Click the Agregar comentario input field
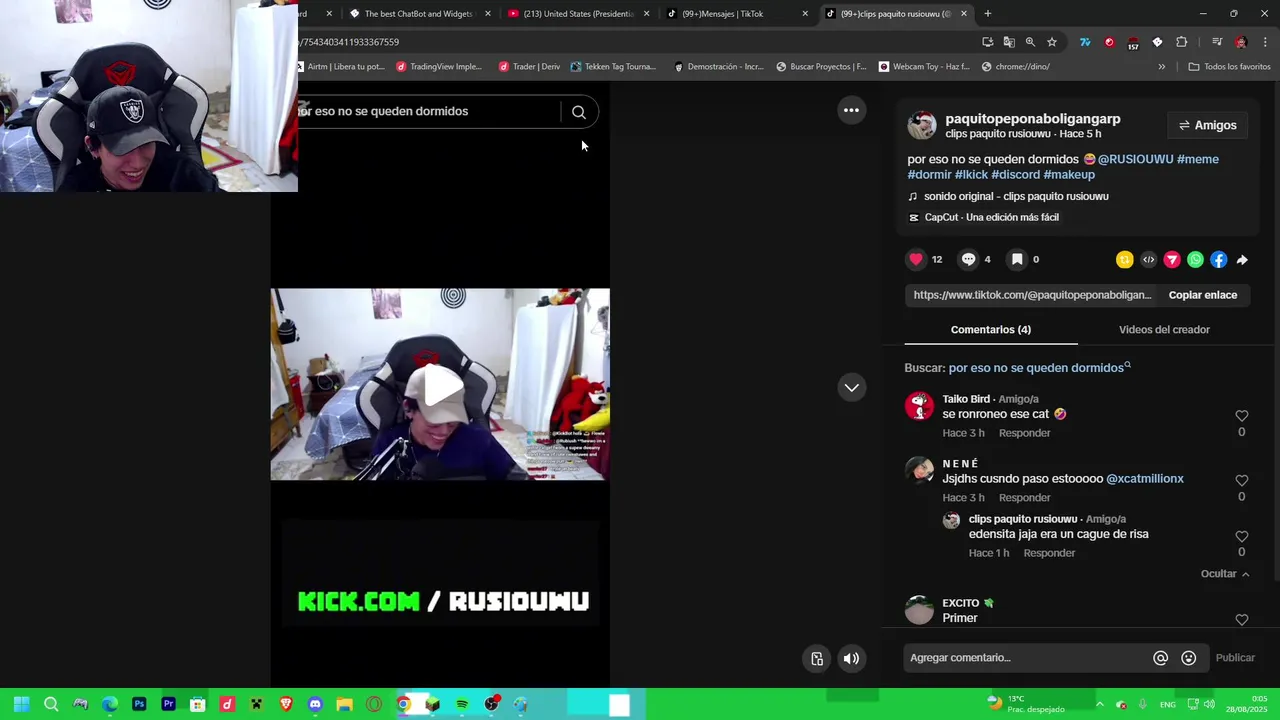 1027,658
